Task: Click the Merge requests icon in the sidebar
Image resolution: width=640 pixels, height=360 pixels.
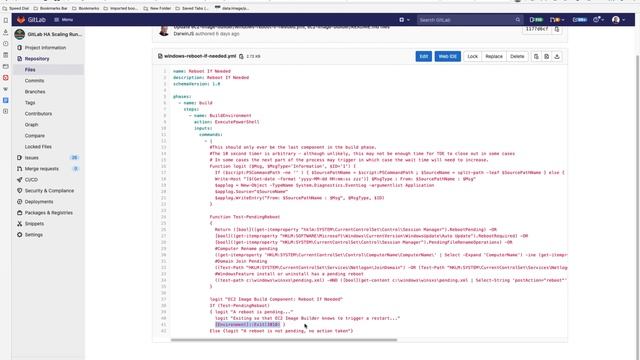Action: 19,169
